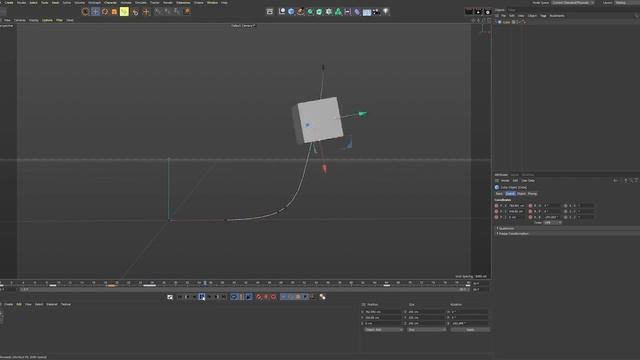The image size is (640, 360).
Task: Open the purple Bend deformer icon
Action: pos(357,11)
